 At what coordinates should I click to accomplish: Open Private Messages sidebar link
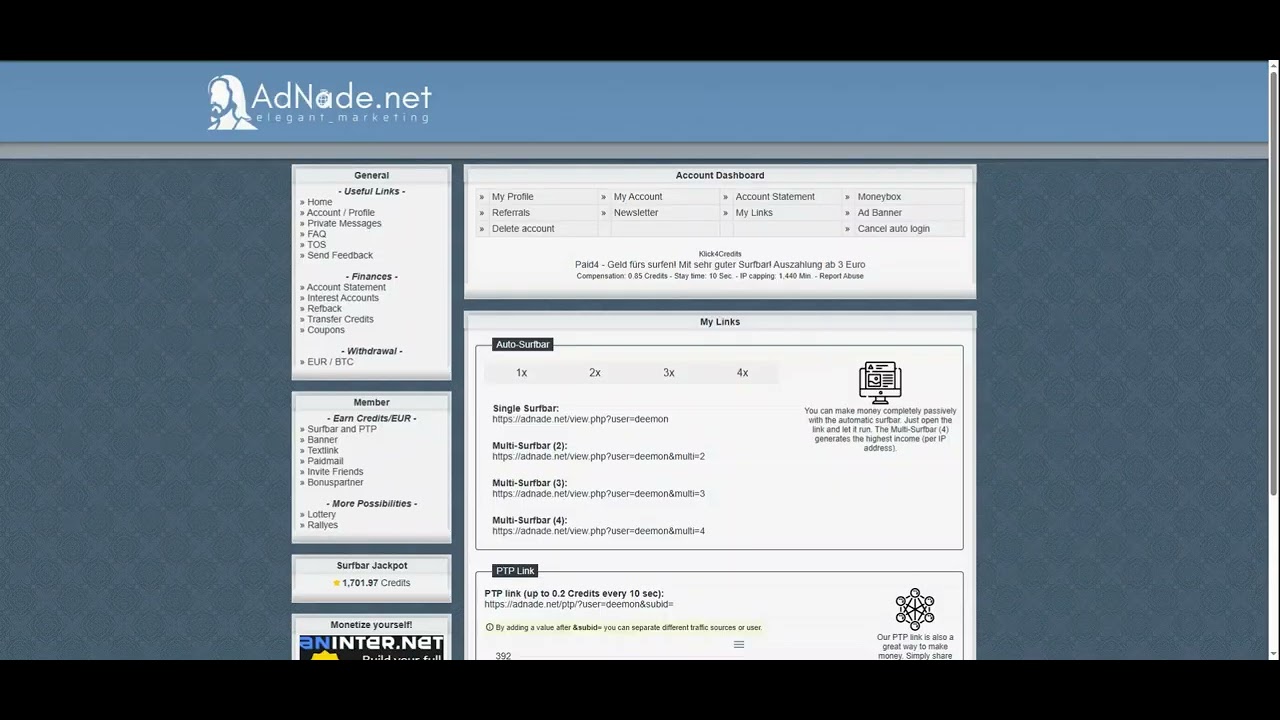tap(344, 224)
